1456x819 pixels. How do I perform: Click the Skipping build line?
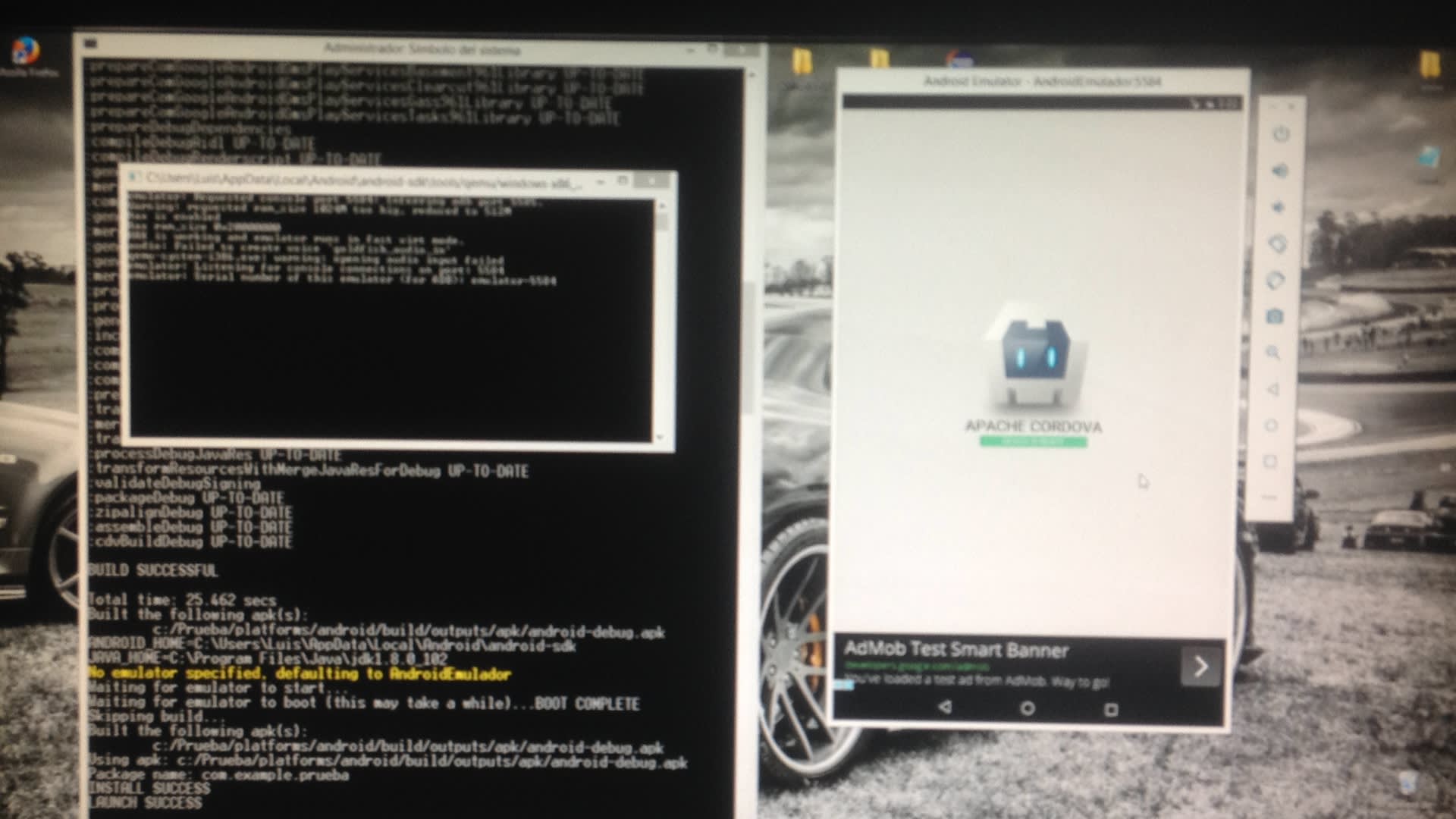point(157,717)
